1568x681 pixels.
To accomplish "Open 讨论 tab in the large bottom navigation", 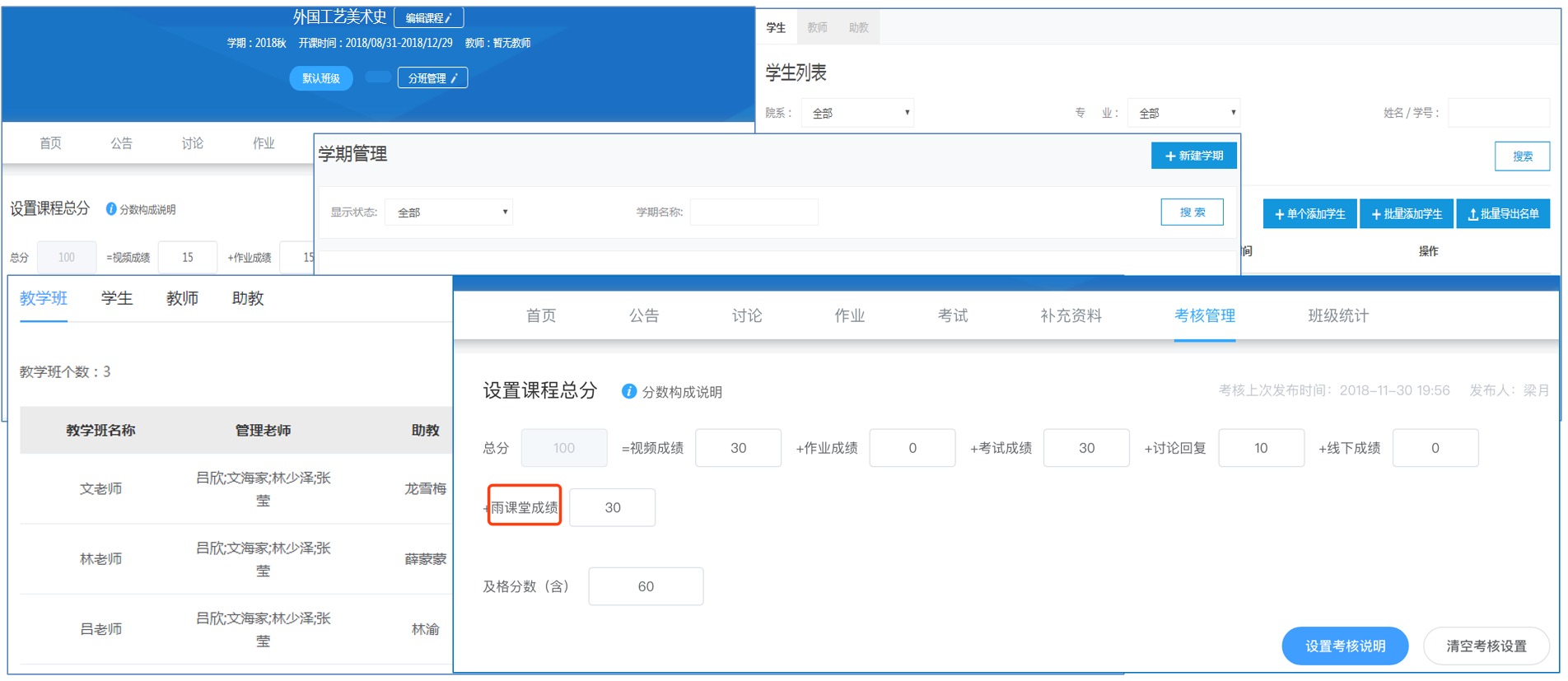I will pyautogui.click(x=747, y=315).
